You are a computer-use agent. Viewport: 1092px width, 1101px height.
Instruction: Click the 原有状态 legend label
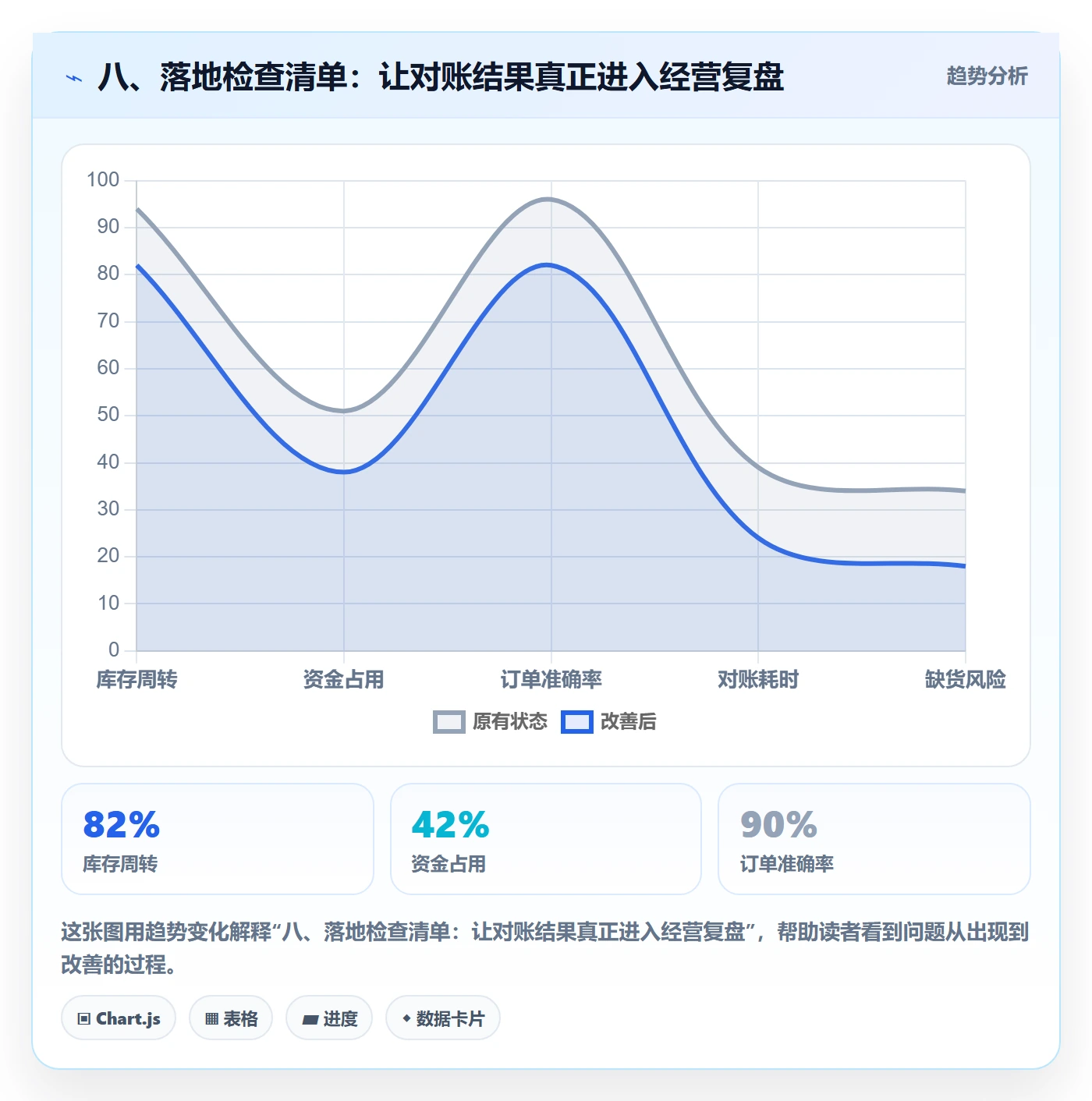tap(510, 722)
